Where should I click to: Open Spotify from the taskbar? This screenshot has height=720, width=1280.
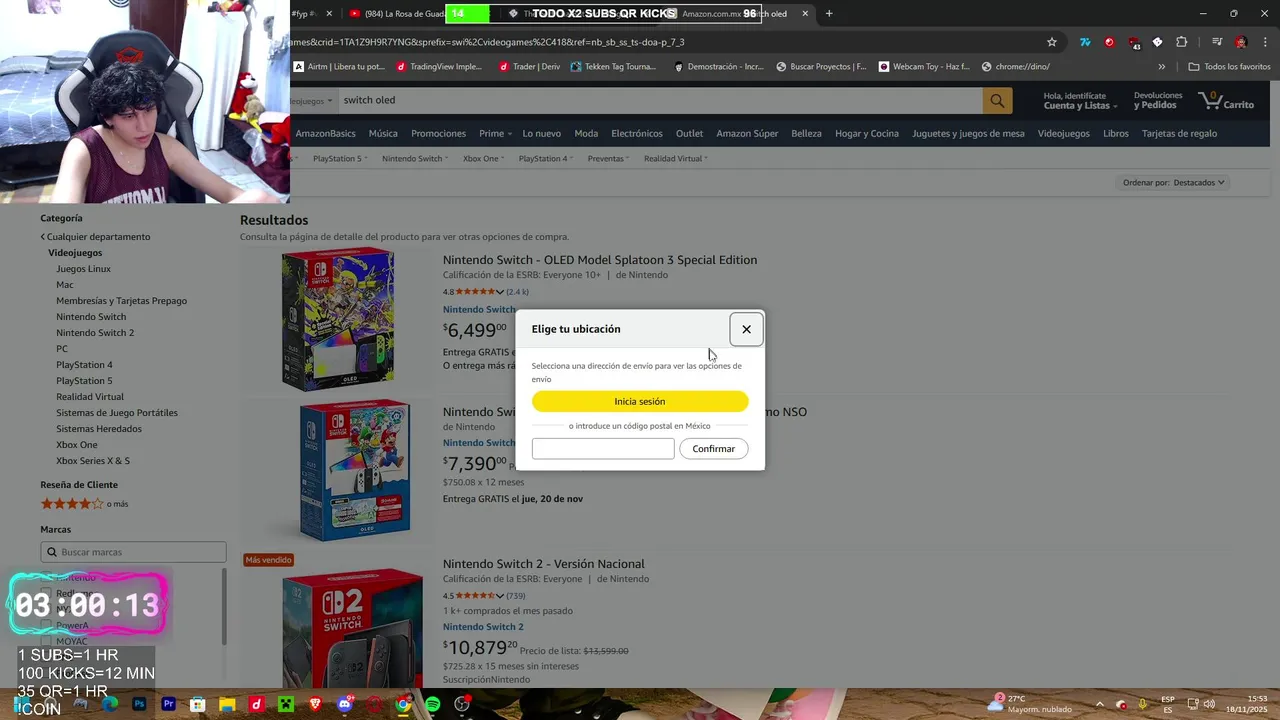click(x=432, y=705)
